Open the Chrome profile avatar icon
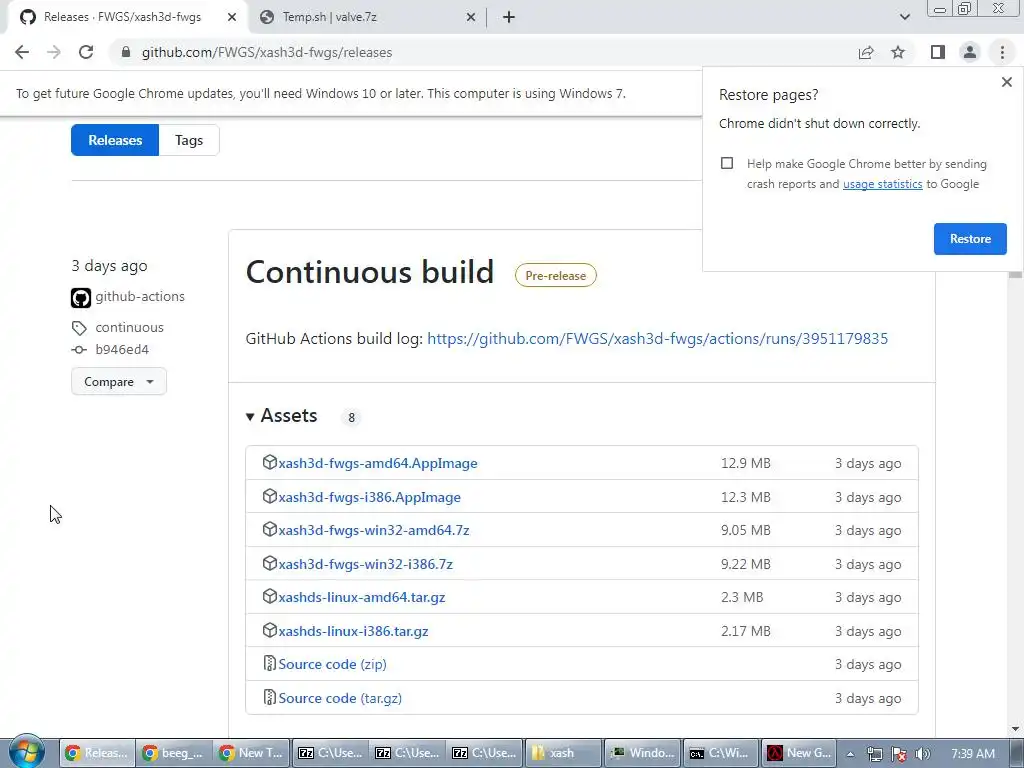 (970, 52)
